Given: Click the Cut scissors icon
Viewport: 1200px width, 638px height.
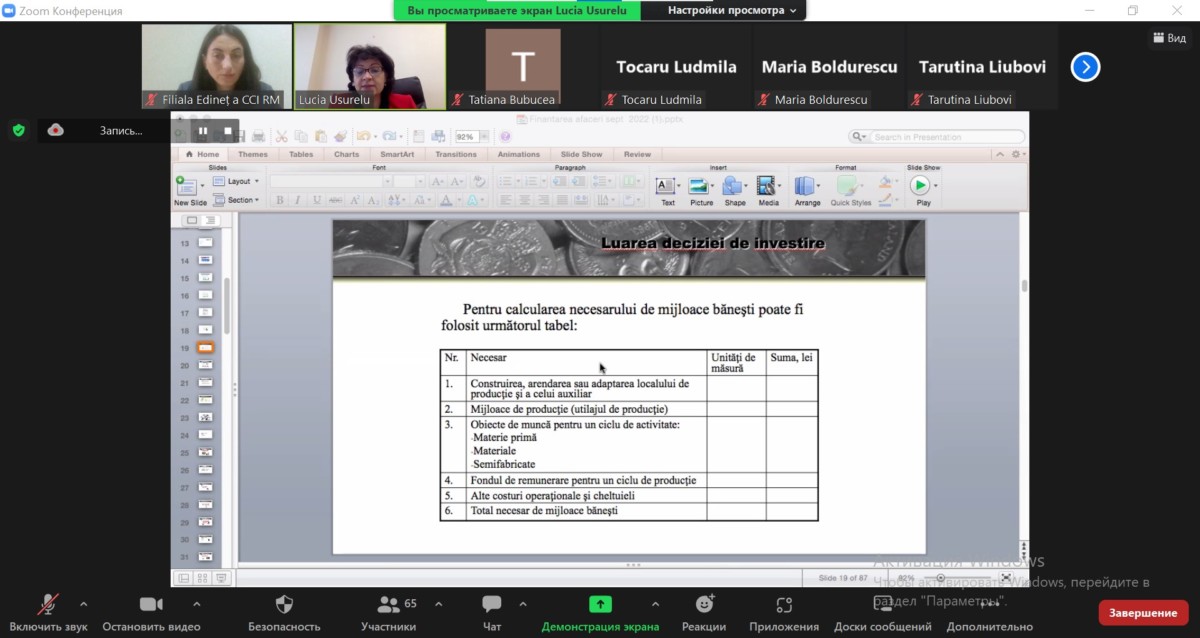Looking at the screenshot, I should (x=282, y=136).
